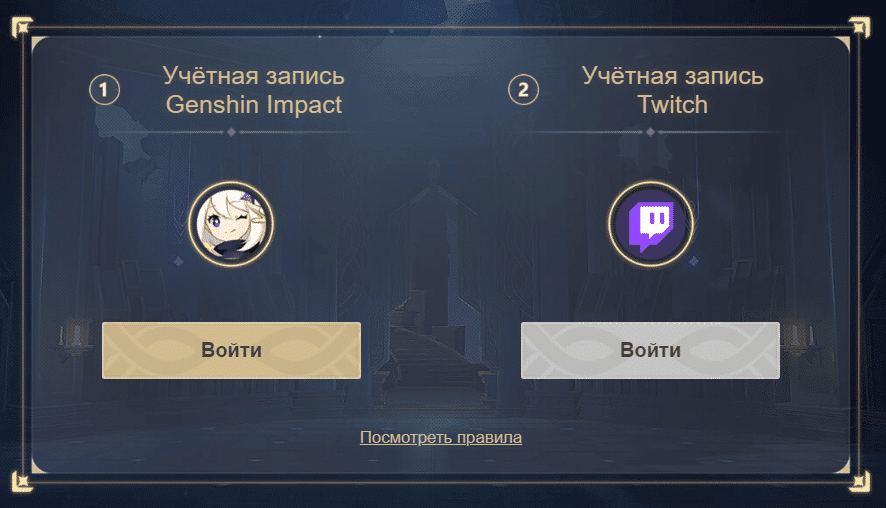Click the top-left golden corner ornament
Screen dimensions: 886x508
(21, 27)
